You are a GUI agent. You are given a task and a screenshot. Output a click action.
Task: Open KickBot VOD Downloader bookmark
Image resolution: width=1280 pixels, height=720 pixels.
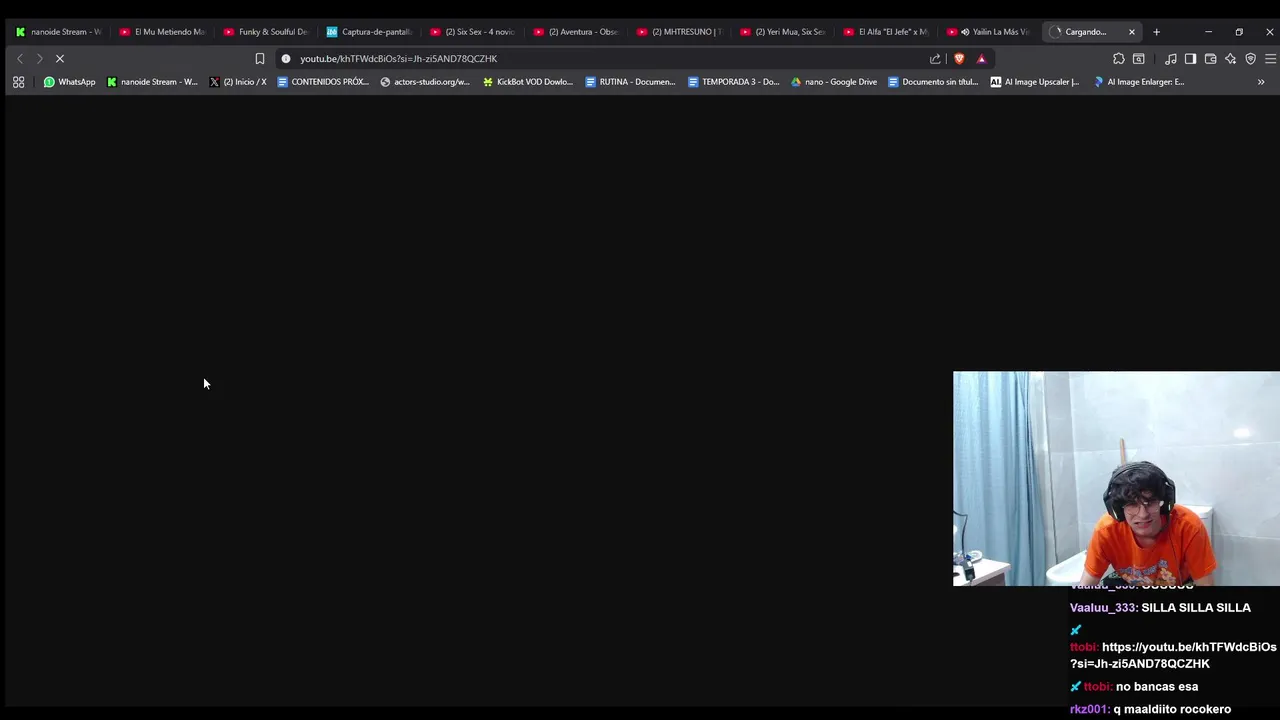pyautogui.click(x=528, y=82)
